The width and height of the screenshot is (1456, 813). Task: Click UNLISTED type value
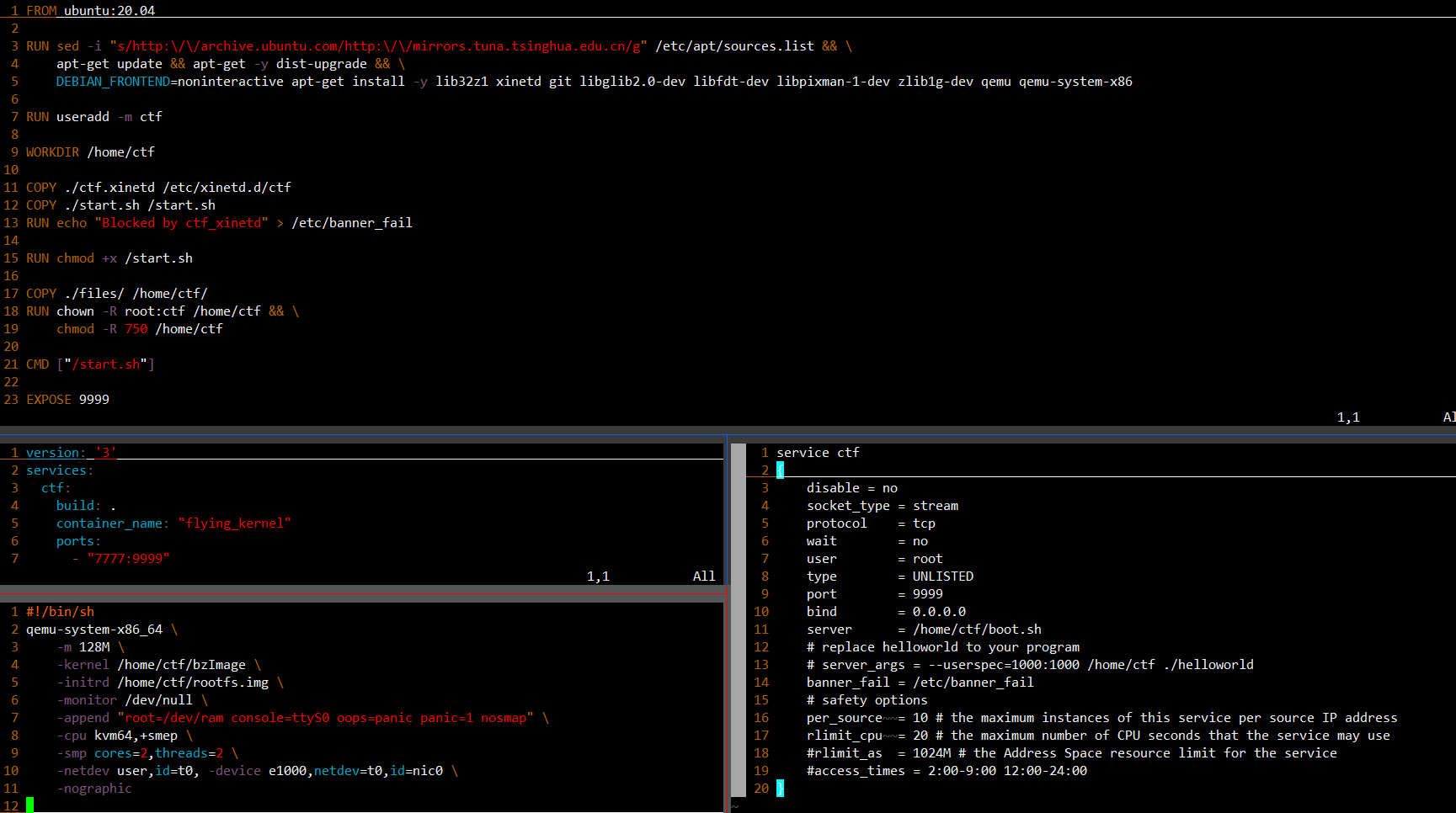(x=943, y=577)
